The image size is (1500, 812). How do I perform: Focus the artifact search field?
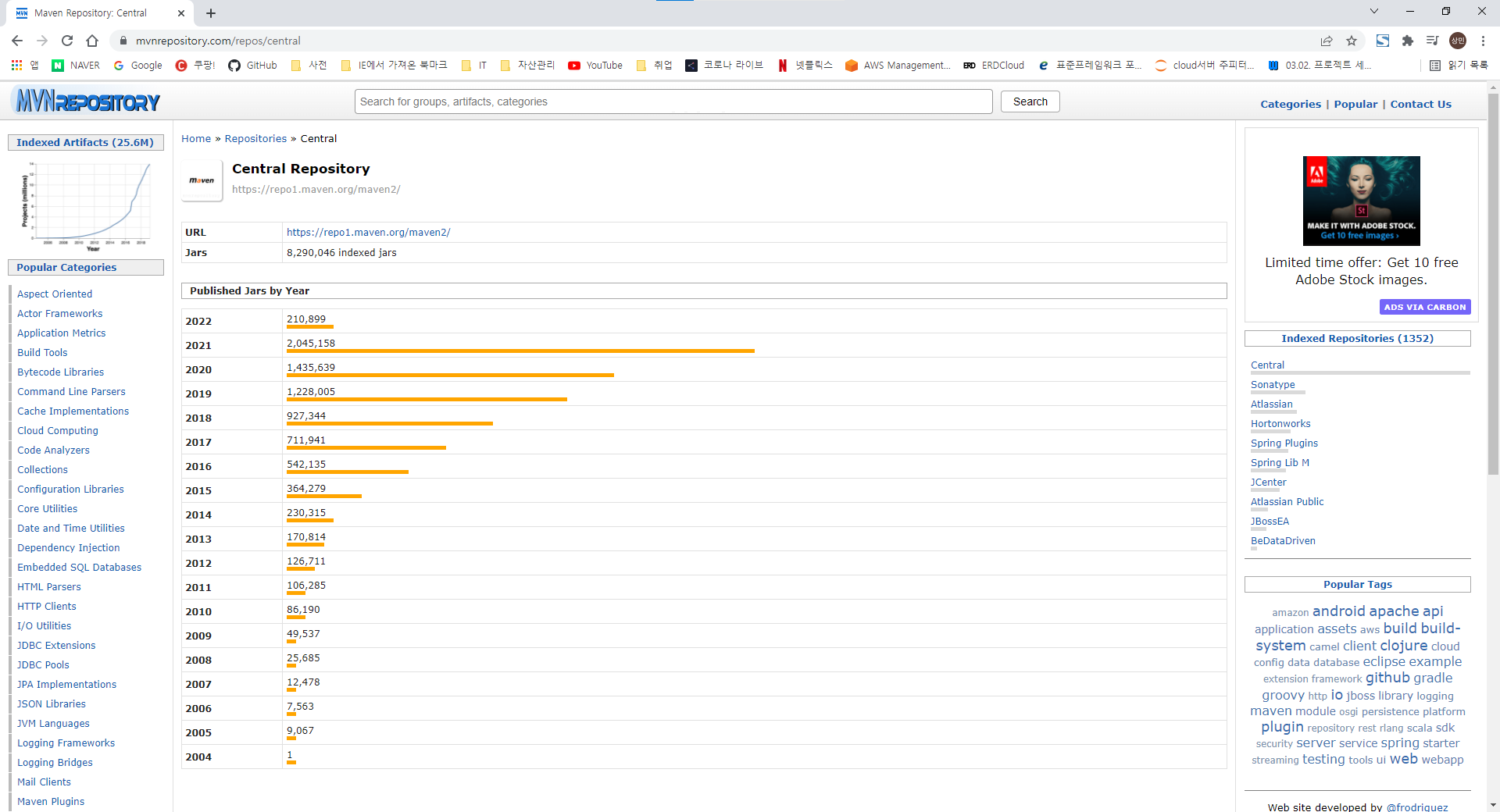point(673,101)
